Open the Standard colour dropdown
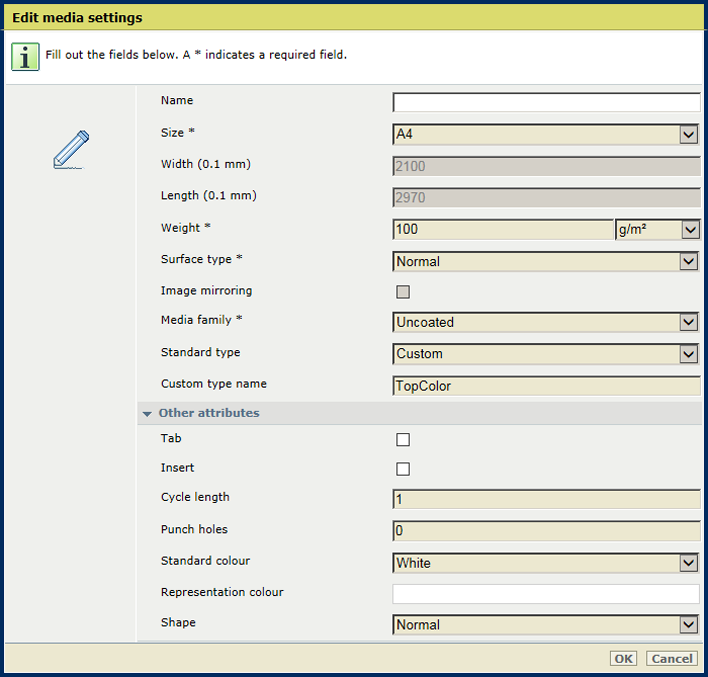708x677 pixels. (x=546, y=563)
